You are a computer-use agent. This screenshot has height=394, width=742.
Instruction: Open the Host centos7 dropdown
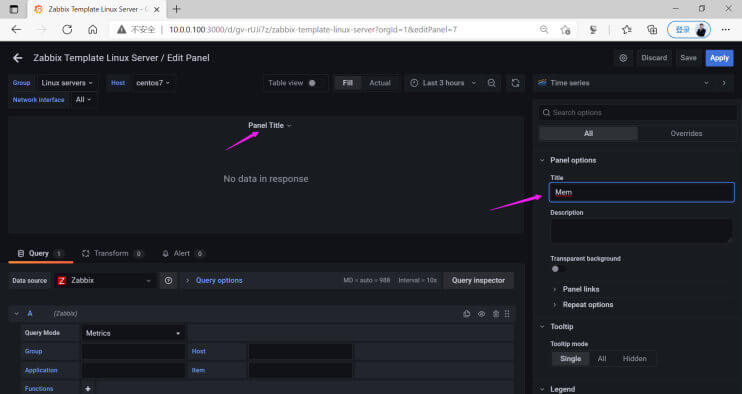coord(153,83)
